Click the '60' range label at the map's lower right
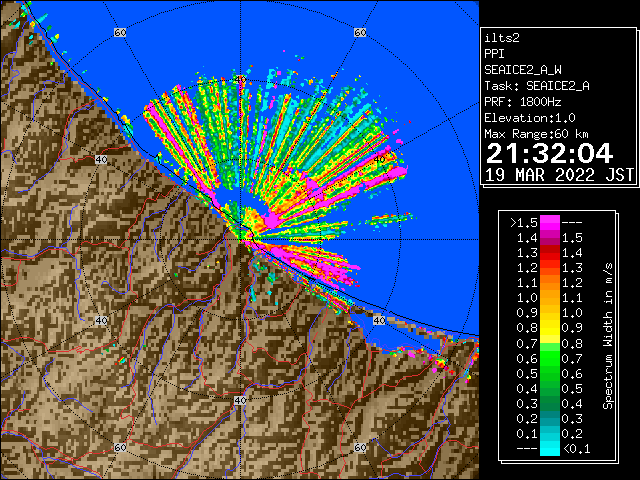640x480 pixels. [x=360, y=447]
